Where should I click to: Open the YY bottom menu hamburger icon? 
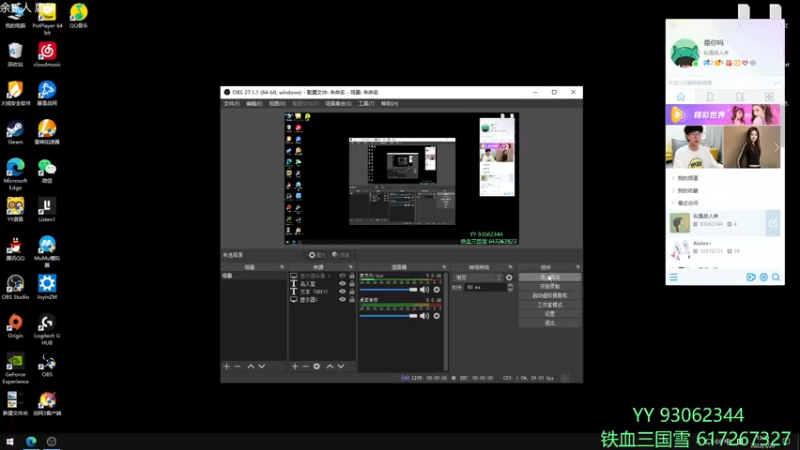[x=674, y=277]
